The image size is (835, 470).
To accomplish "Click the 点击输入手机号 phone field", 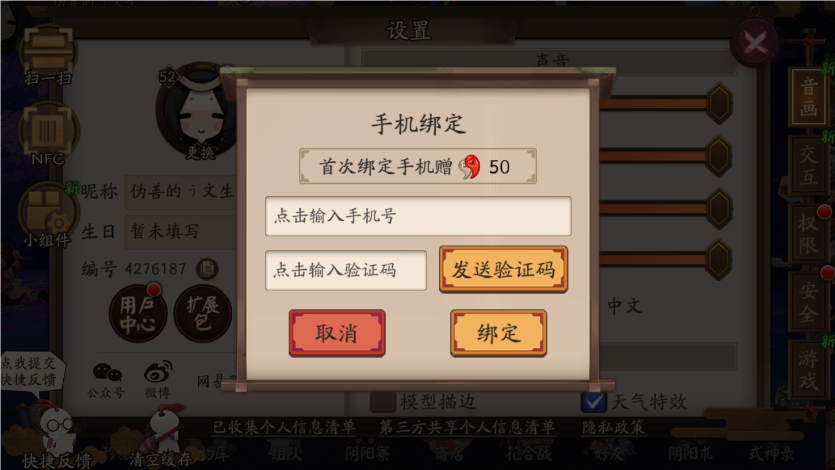I will click(418, 216).
